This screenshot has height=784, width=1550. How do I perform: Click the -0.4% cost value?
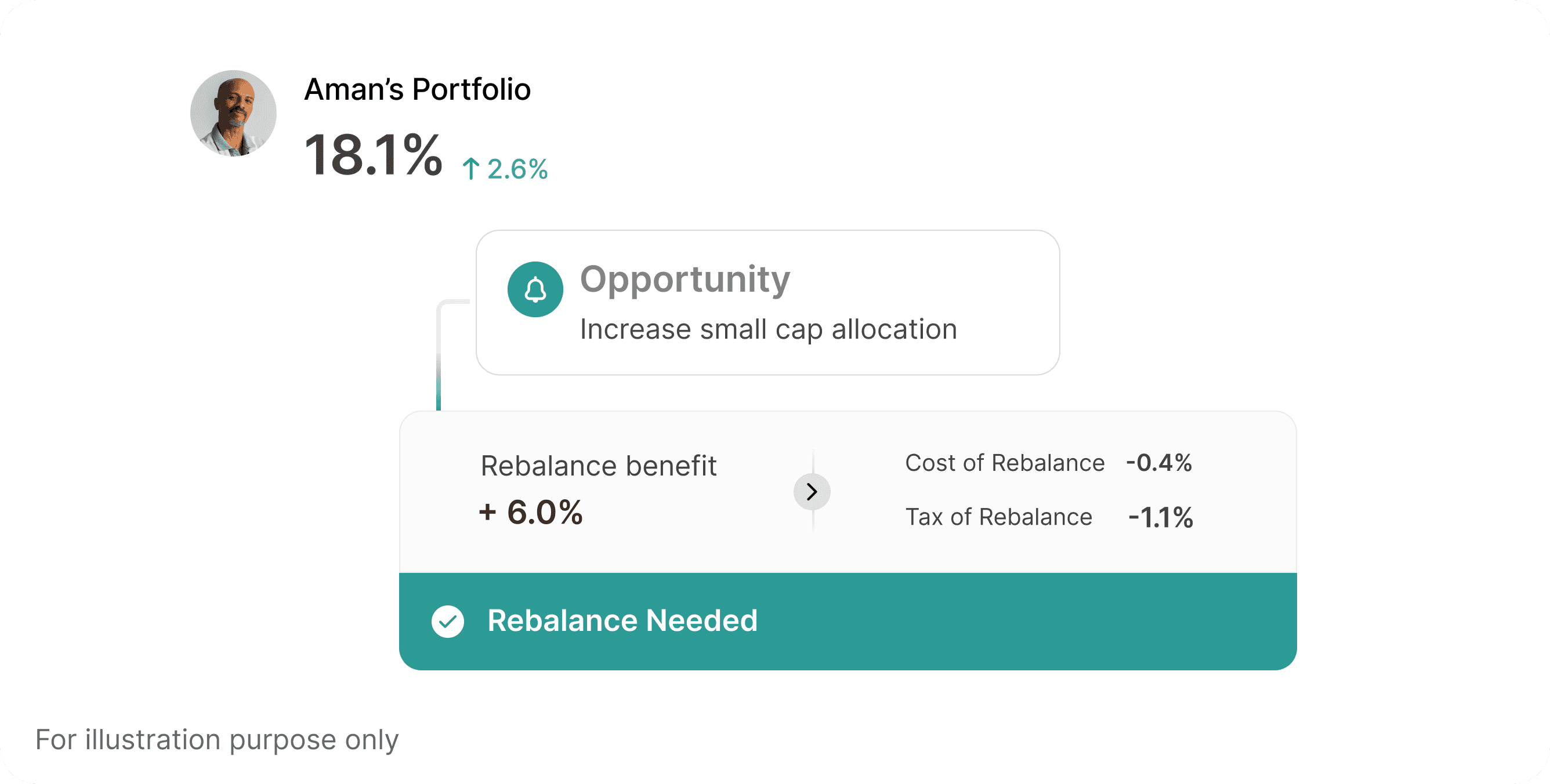(x=1158, y=463)
